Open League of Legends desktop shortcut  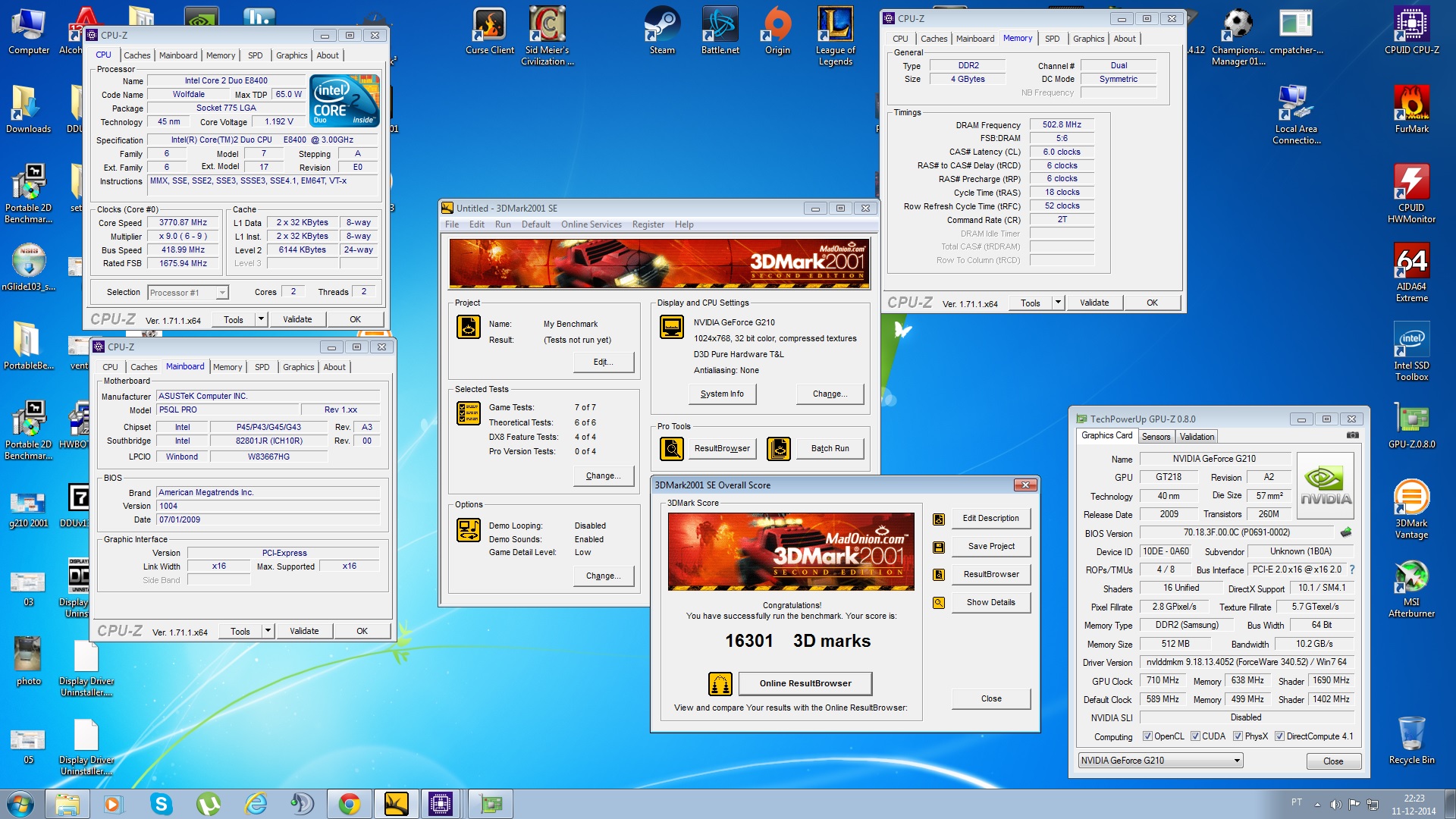[x=835, y=36]
